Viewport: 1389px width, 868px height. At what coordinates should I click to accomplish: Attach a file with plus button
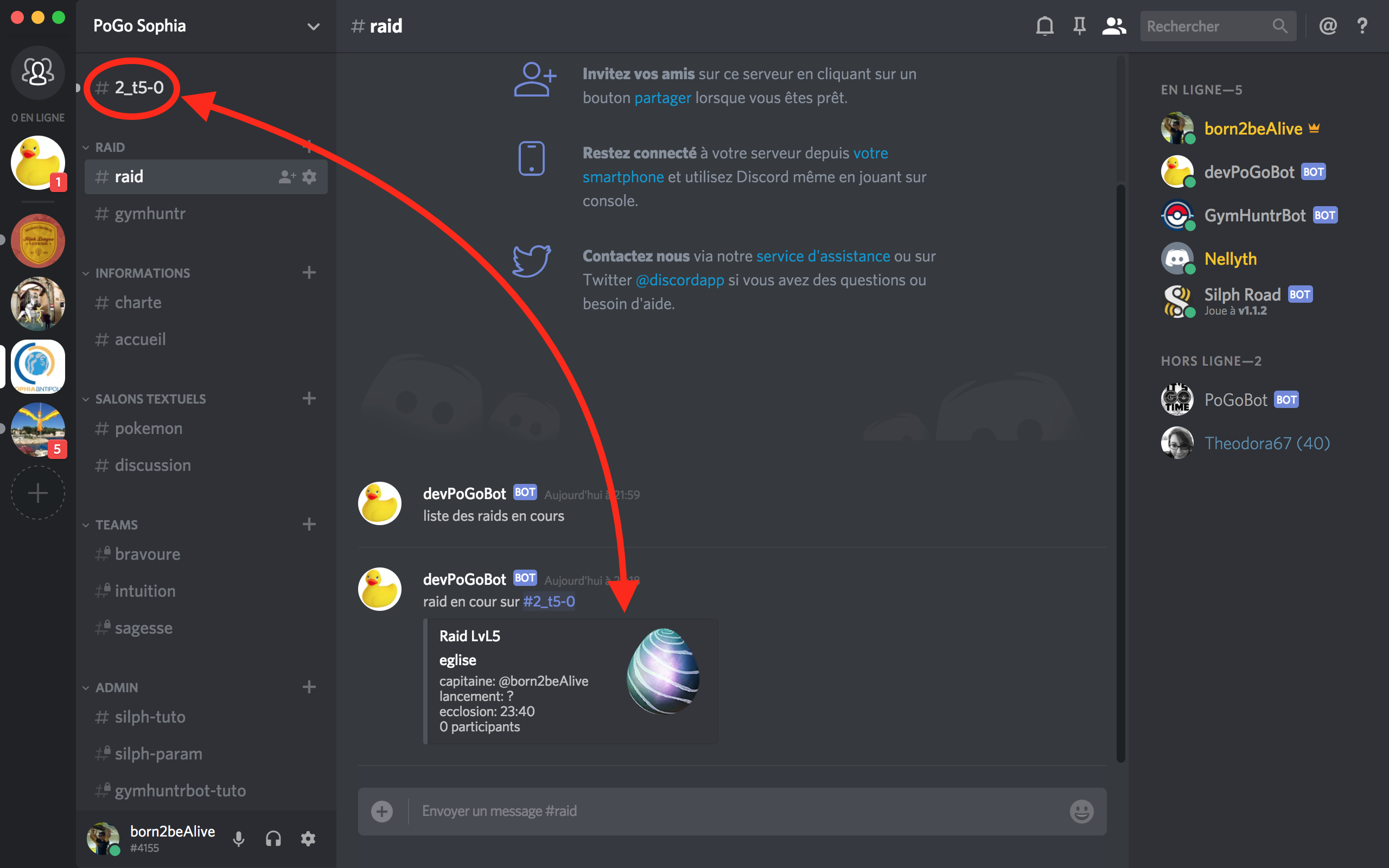tap(381, 811)
